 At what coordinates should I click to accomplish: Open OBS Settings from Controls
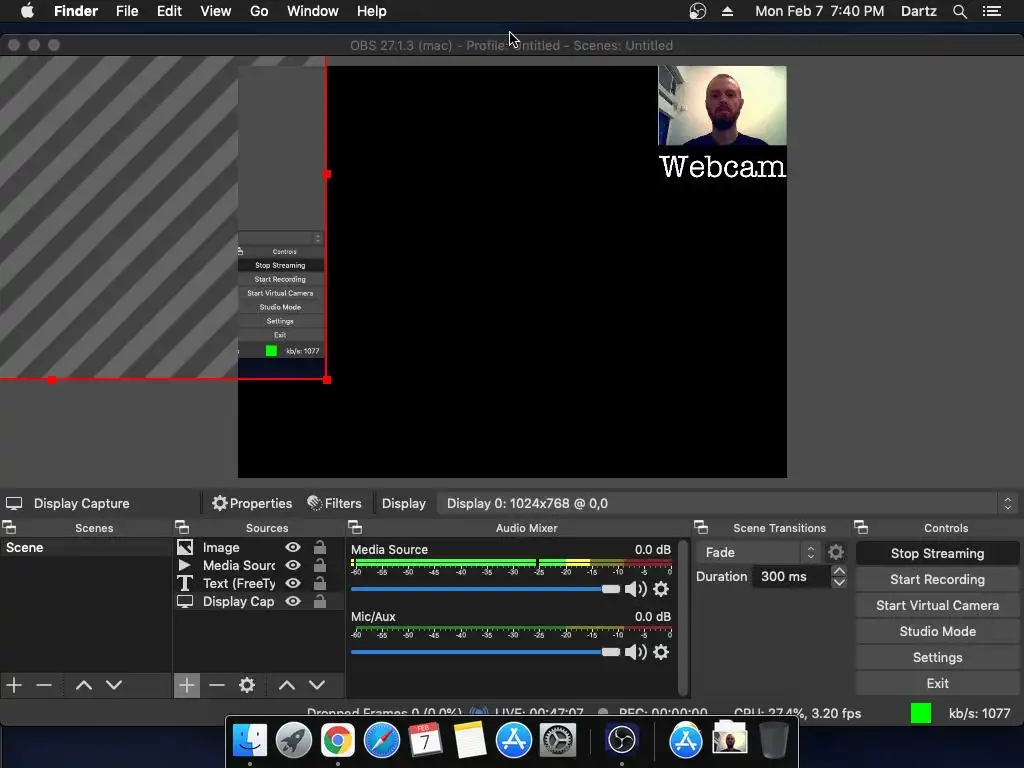[937, 658]
